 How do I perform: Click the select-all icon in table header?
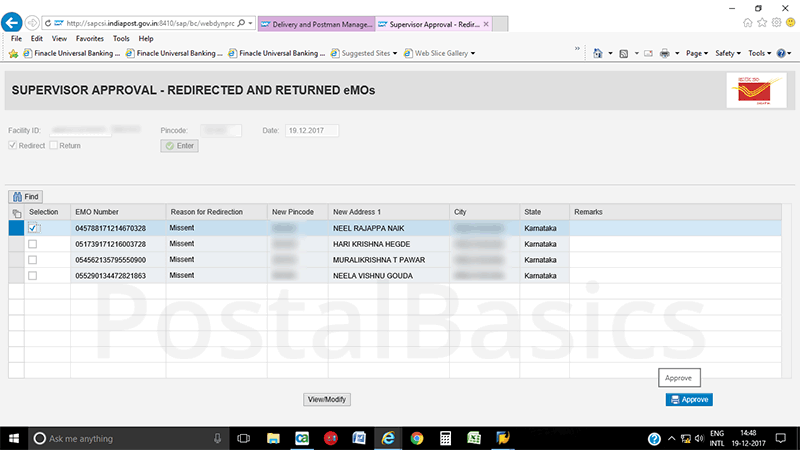(x=16, y=213)
